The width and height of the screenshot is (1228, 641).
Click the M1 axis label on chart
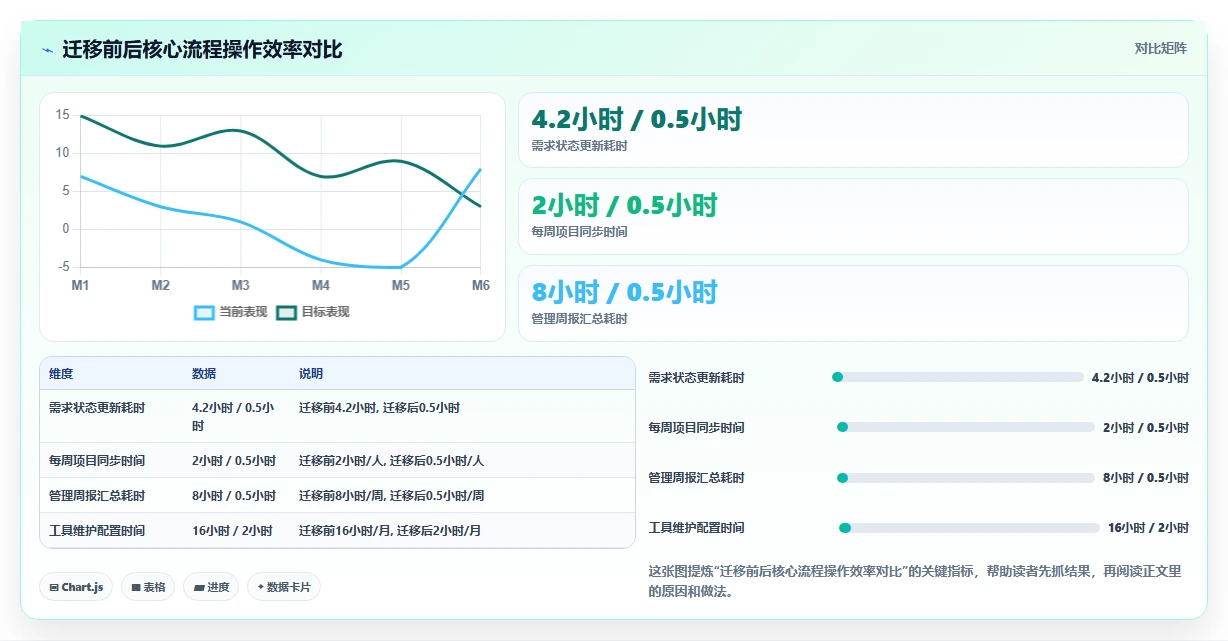coord(80,285)
